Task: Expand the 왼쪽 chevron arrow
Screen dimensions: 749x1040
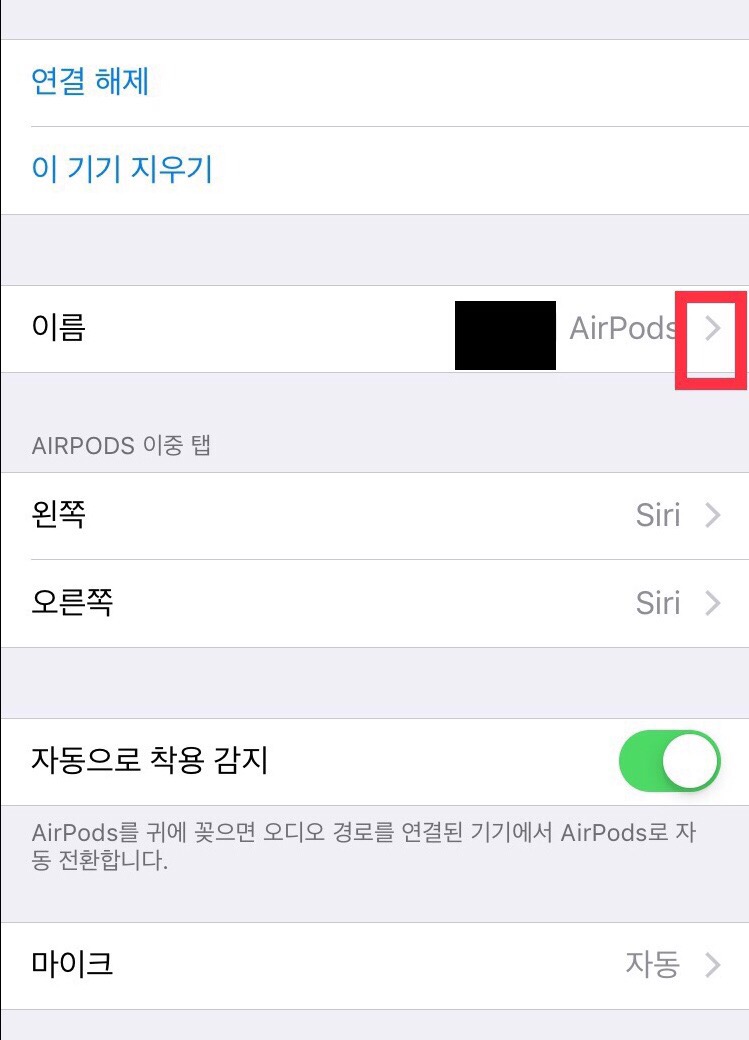Action: click(x=713, y=515)
